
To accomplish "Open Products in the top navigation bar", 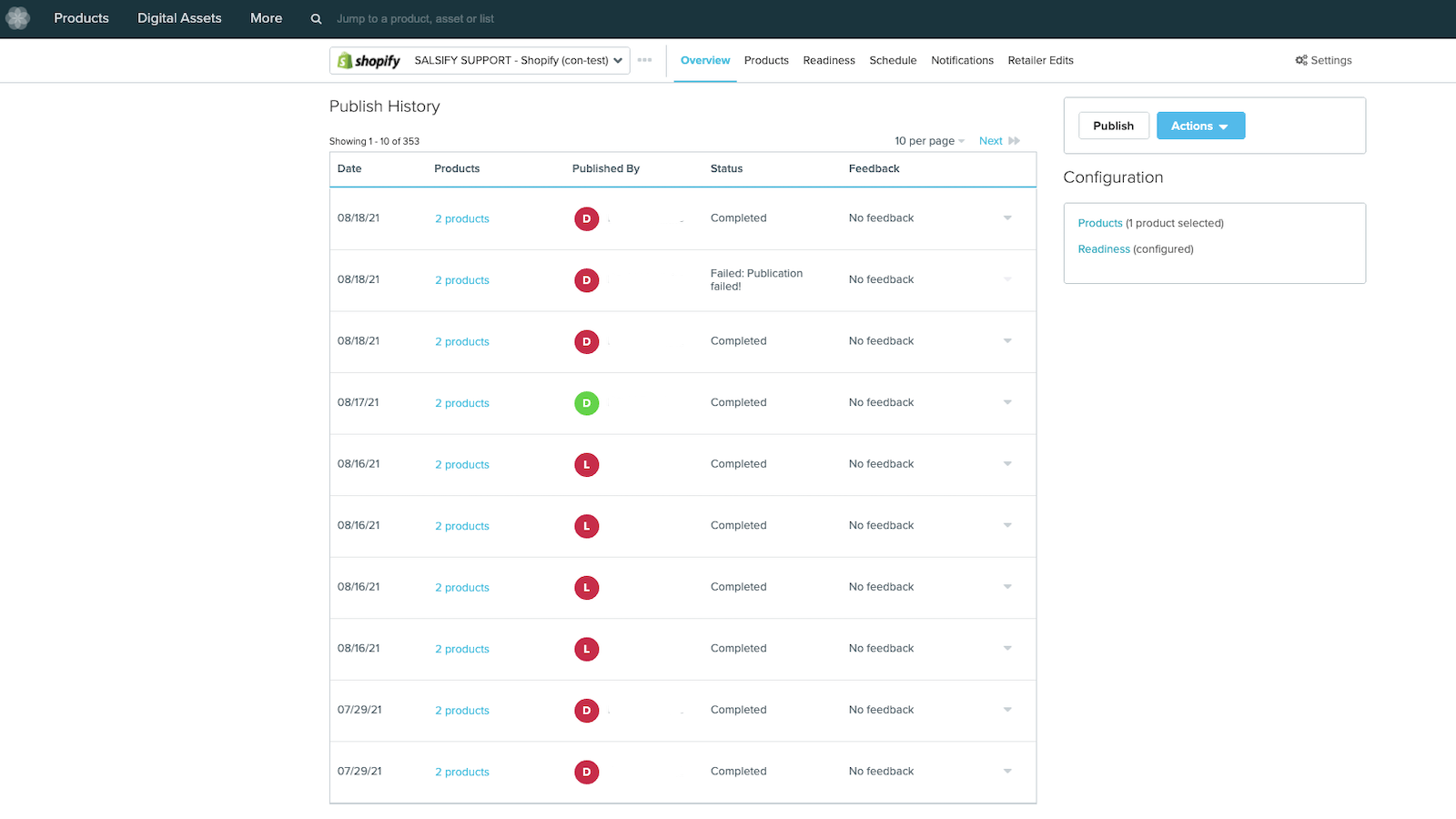I will [81, 18].
